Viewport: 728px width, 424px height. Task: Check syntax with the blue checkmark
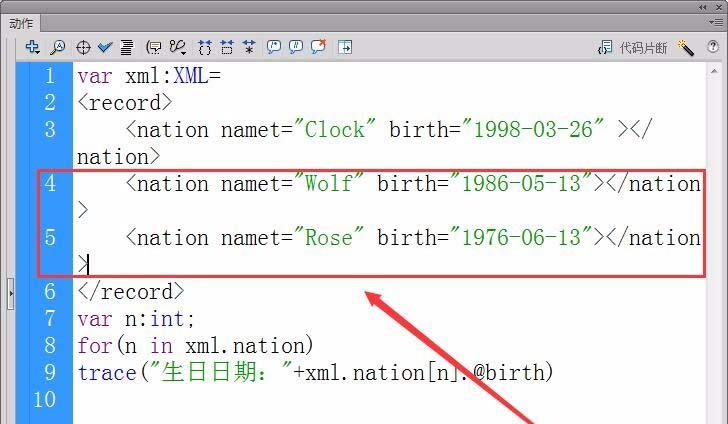[105, 47]
